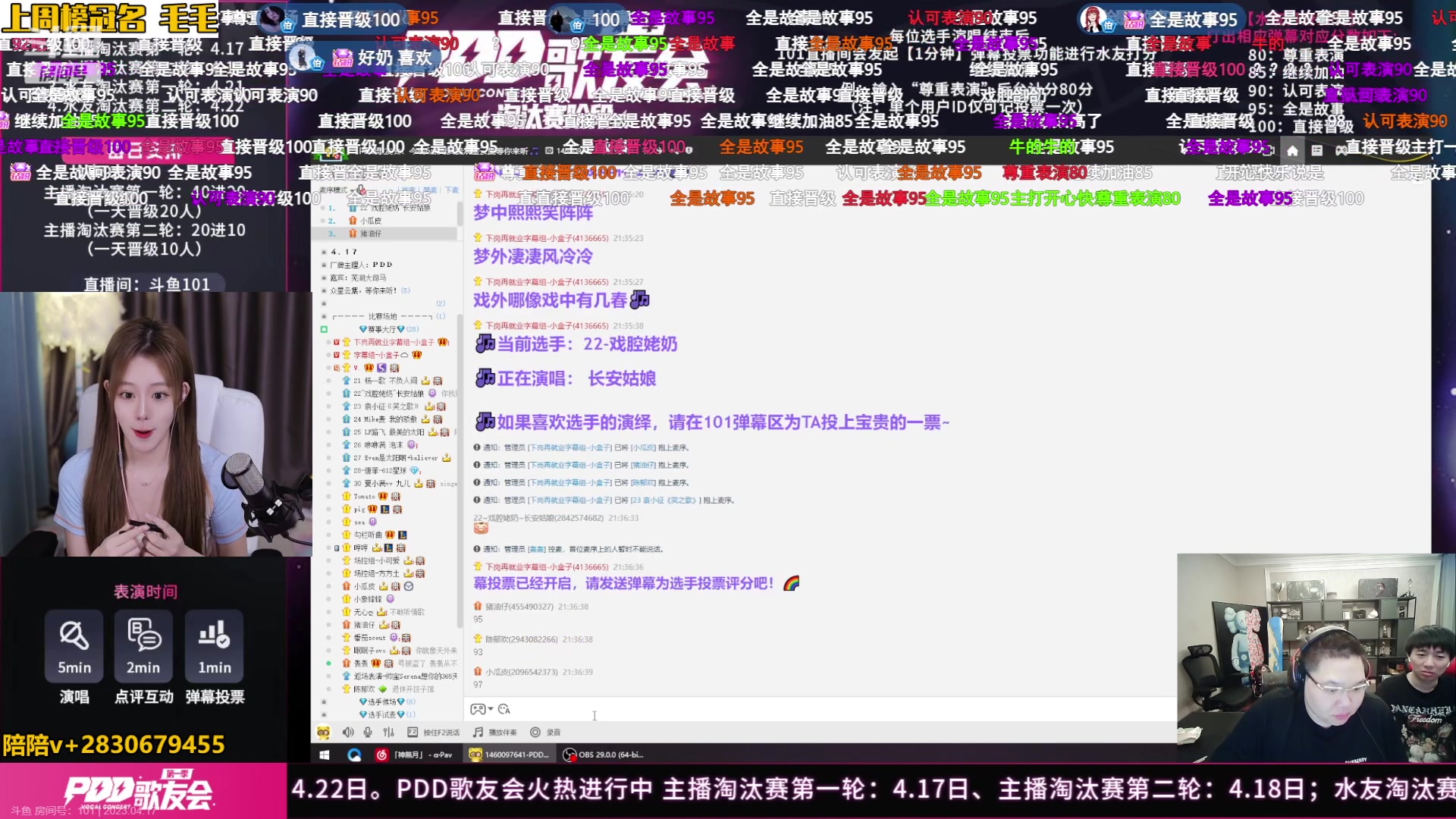1456x819 pixels.
Task: Focus the chat message input field
Action: click(x=819, y=709)
